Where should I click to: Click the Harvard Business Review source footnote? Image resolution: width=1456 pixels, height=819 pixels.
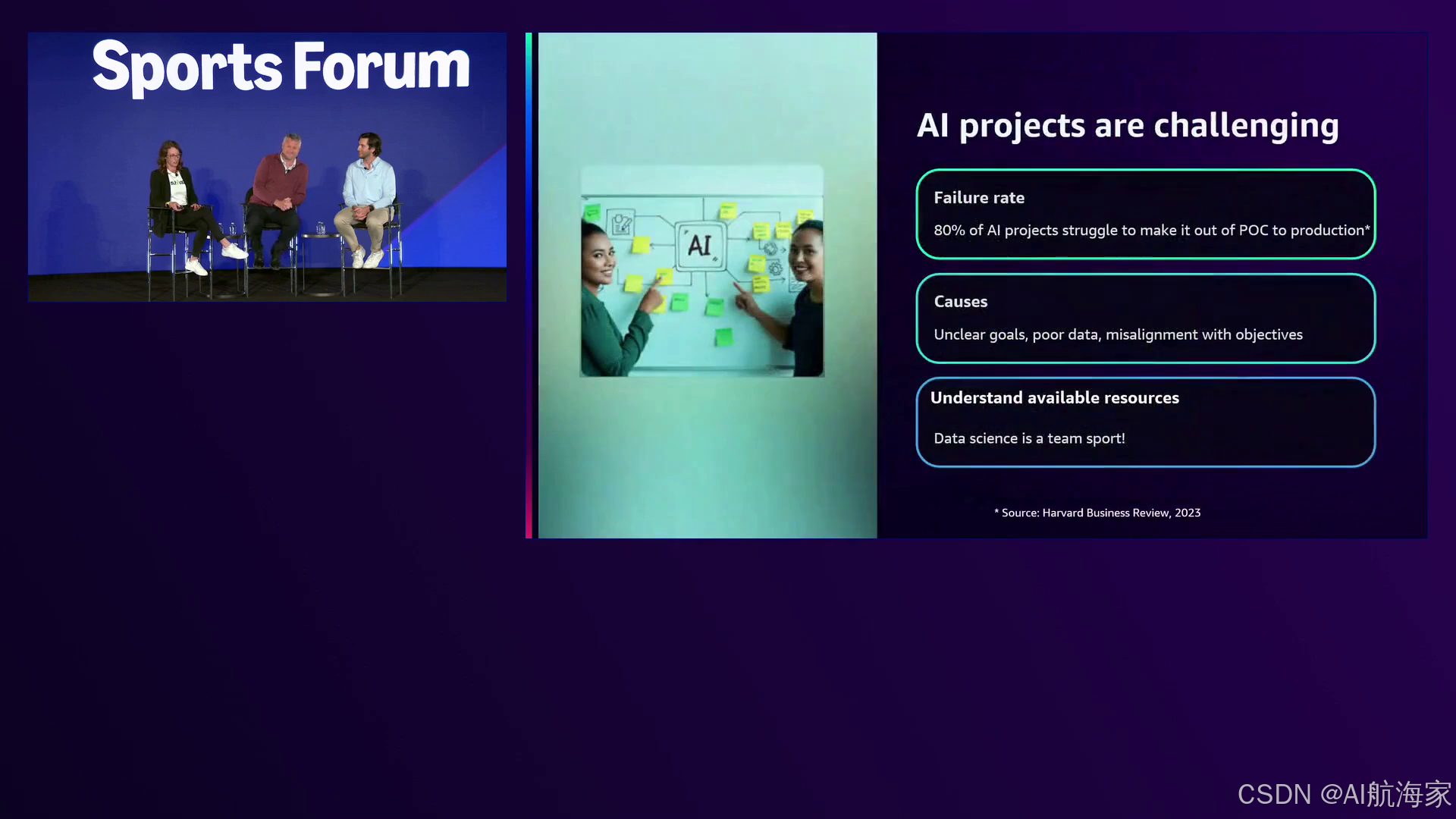click(1097, 513)
